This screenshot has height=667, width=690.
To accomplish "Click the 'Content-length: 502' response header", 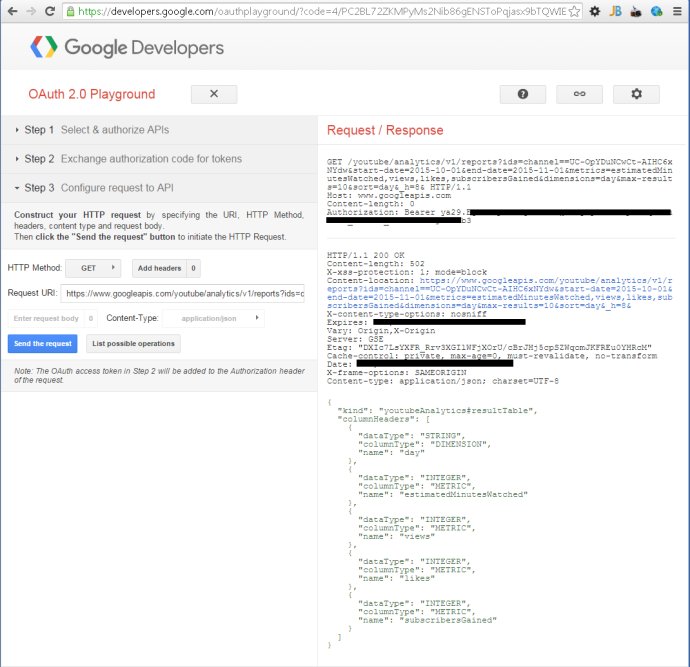I will point(376,264).
